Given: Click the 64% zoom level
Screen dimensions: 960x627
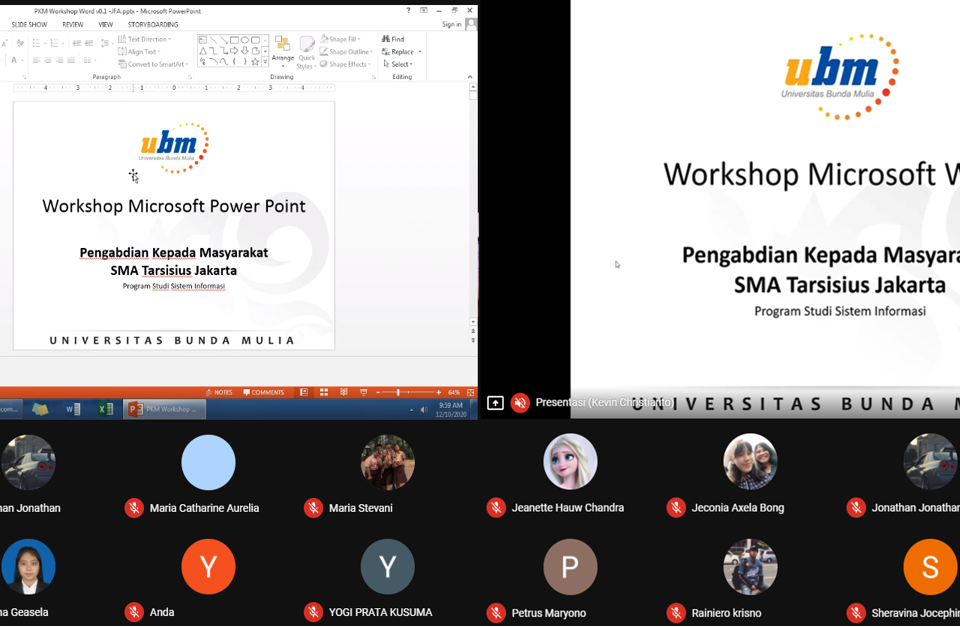Looking at the screenshot, I should tap(454, 392).
